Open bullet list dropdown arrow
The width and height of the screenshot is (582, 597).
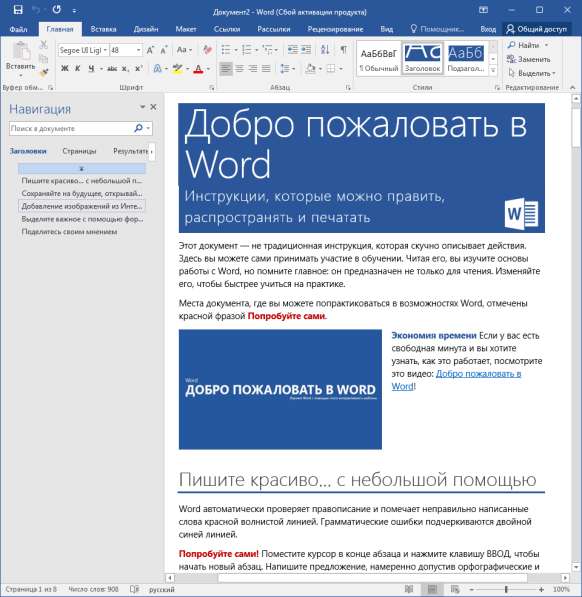point(236,50)
